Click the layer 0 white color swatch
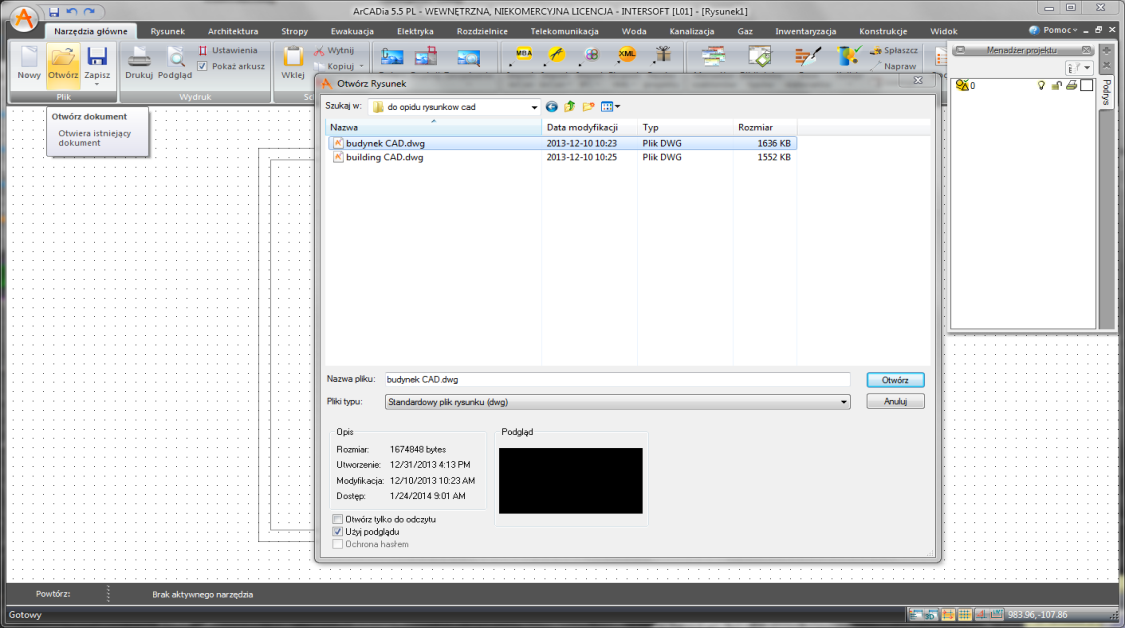Image resolution: width=1125 pixels, height=628 pixels. pyautogui.click(x=1086, y=85)
